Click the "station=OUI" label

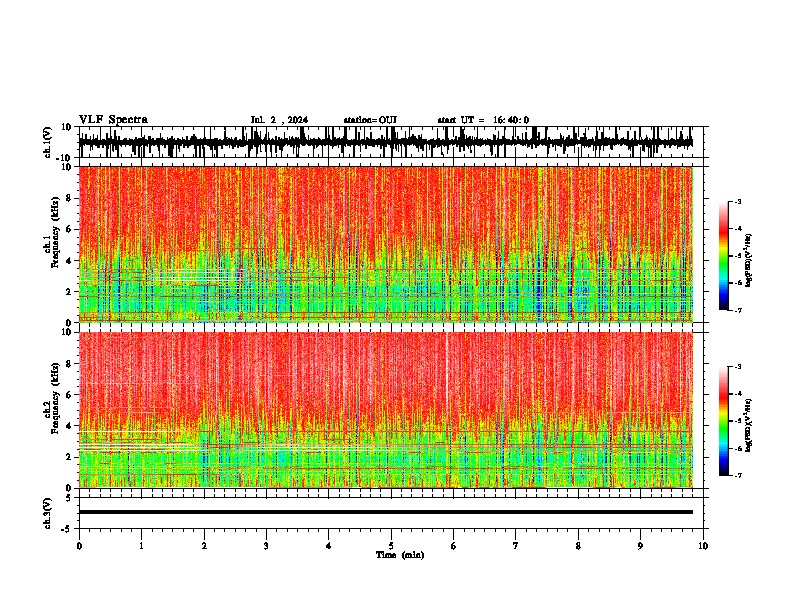pos(370,120)
